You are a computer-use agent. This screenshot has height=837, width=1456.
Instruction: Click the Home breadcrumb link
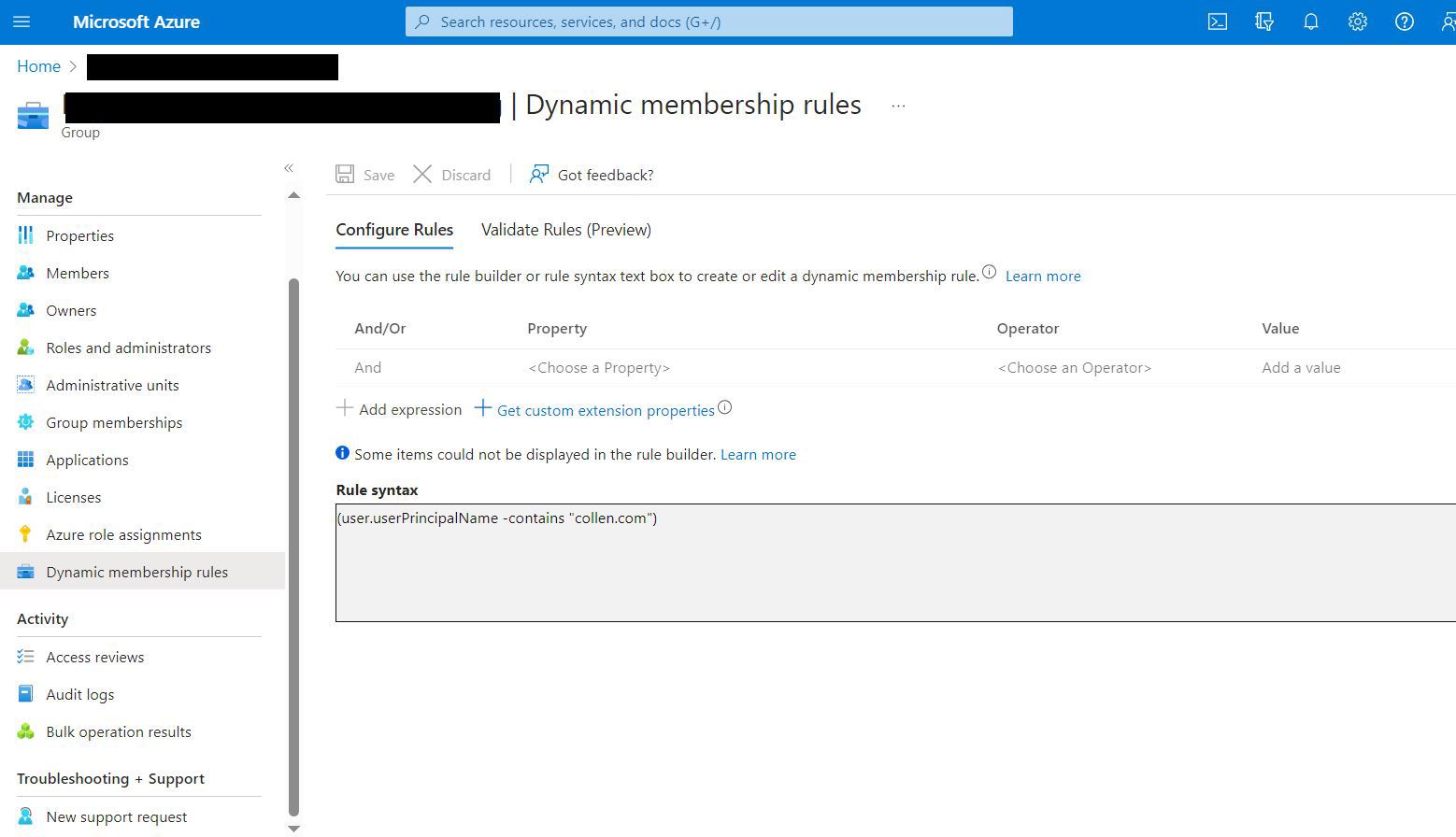pos(38,66)
